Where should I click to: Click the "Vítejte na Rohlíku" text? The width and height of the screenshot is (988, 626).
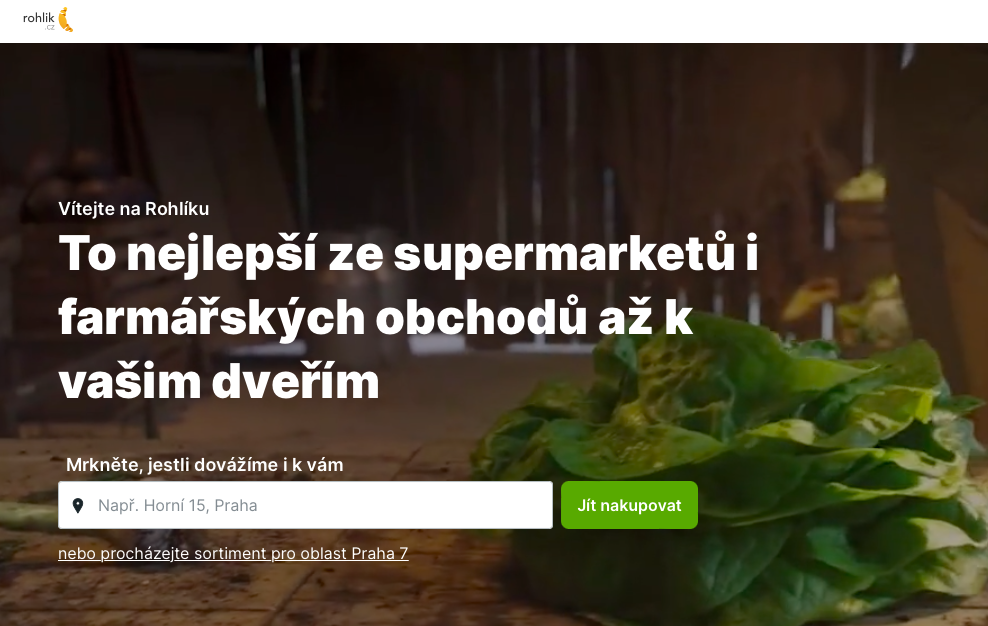point(134,209)
